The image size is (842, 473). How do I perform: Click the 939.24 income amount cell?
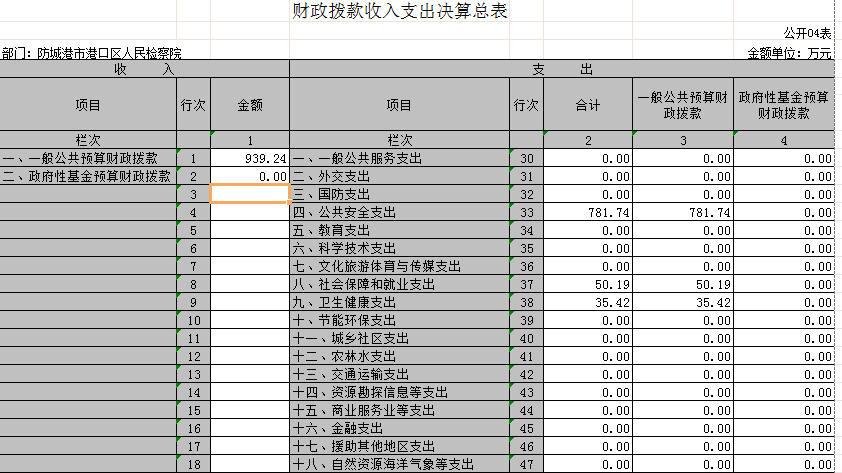tap(250, 158)
